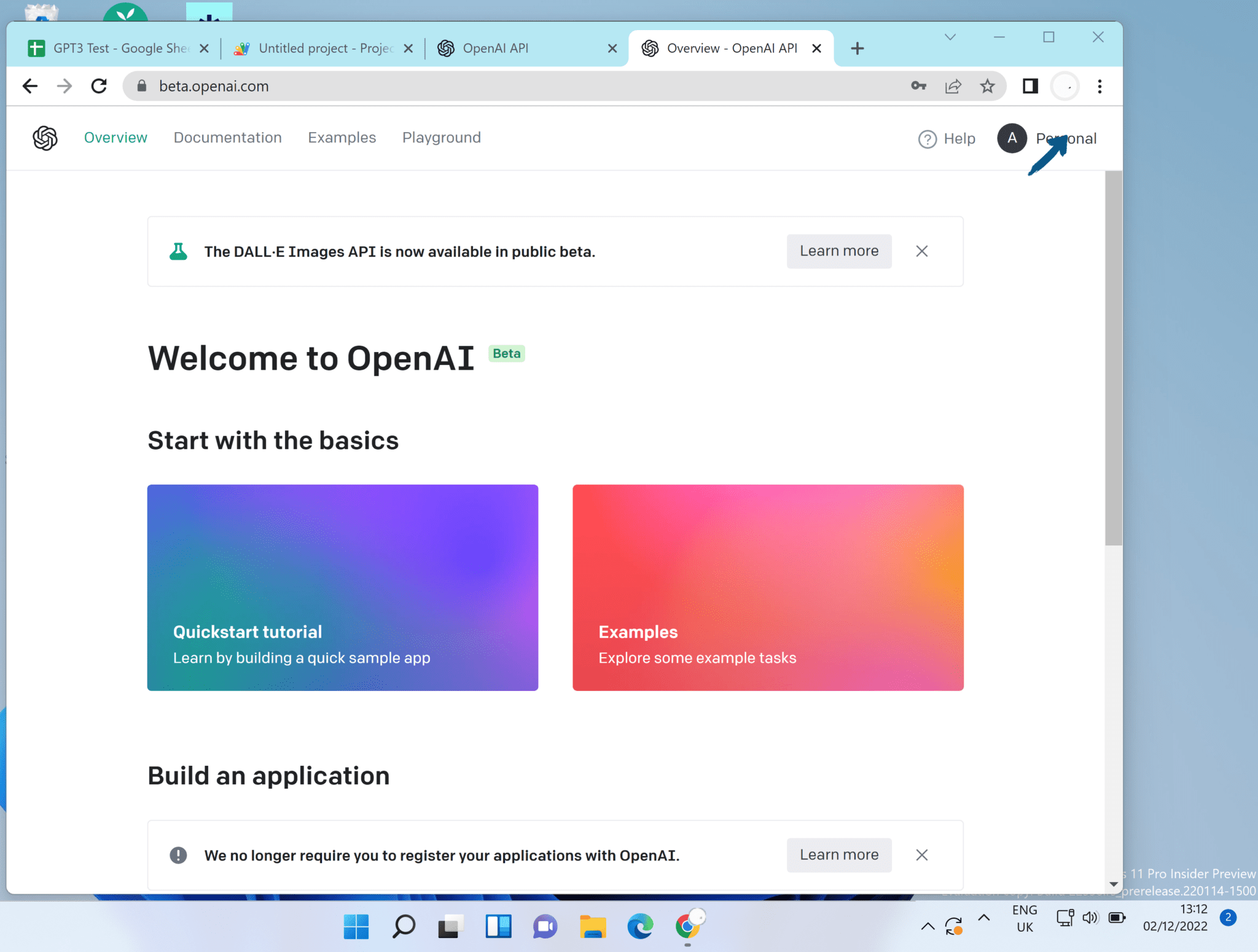
Task: Open the volume tray icon
Action: point(1090,918)
